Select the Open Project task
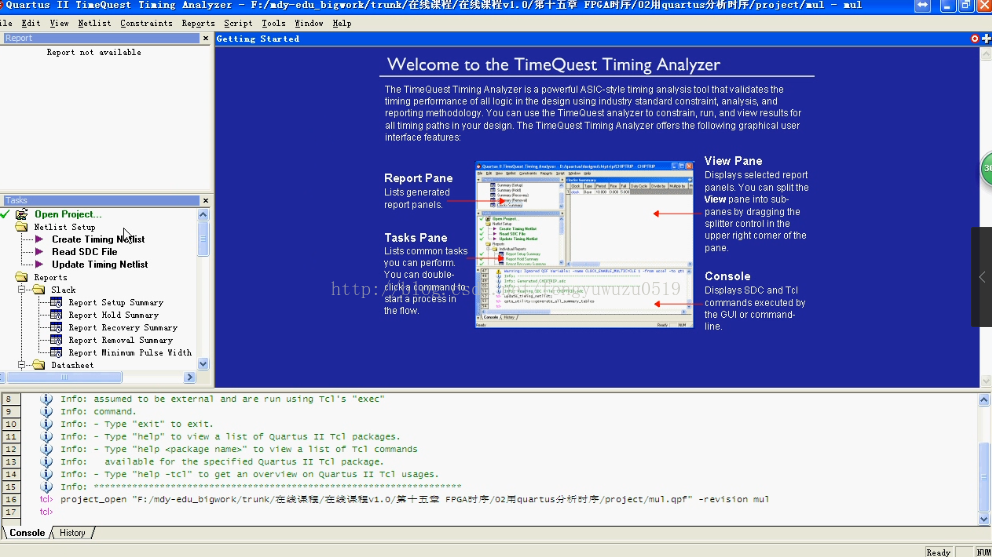 68,214
